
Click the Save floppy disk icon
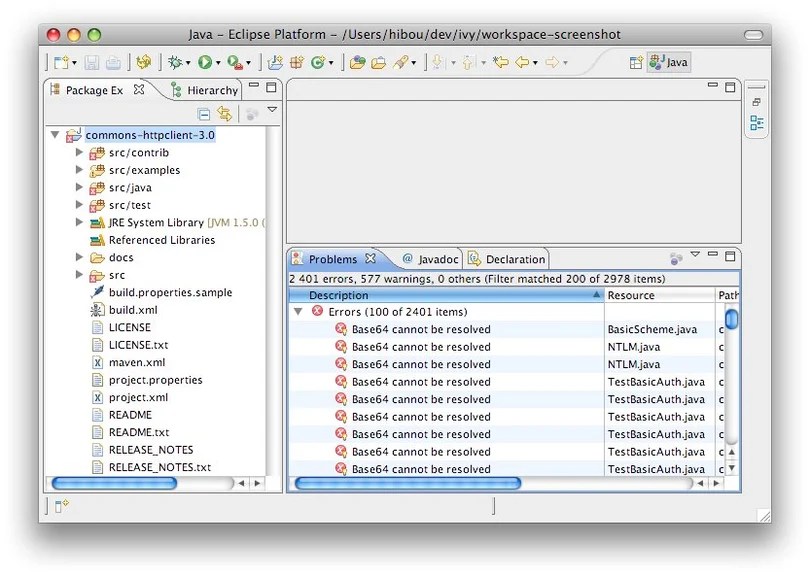pyautogui.click(x=91, y=63)
